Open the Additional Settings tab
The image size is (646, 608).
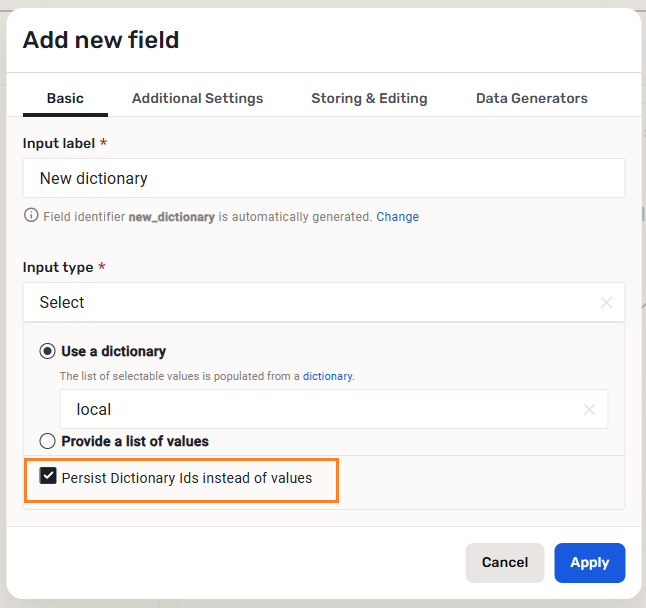pyautogui.click(x=197, y=98)
